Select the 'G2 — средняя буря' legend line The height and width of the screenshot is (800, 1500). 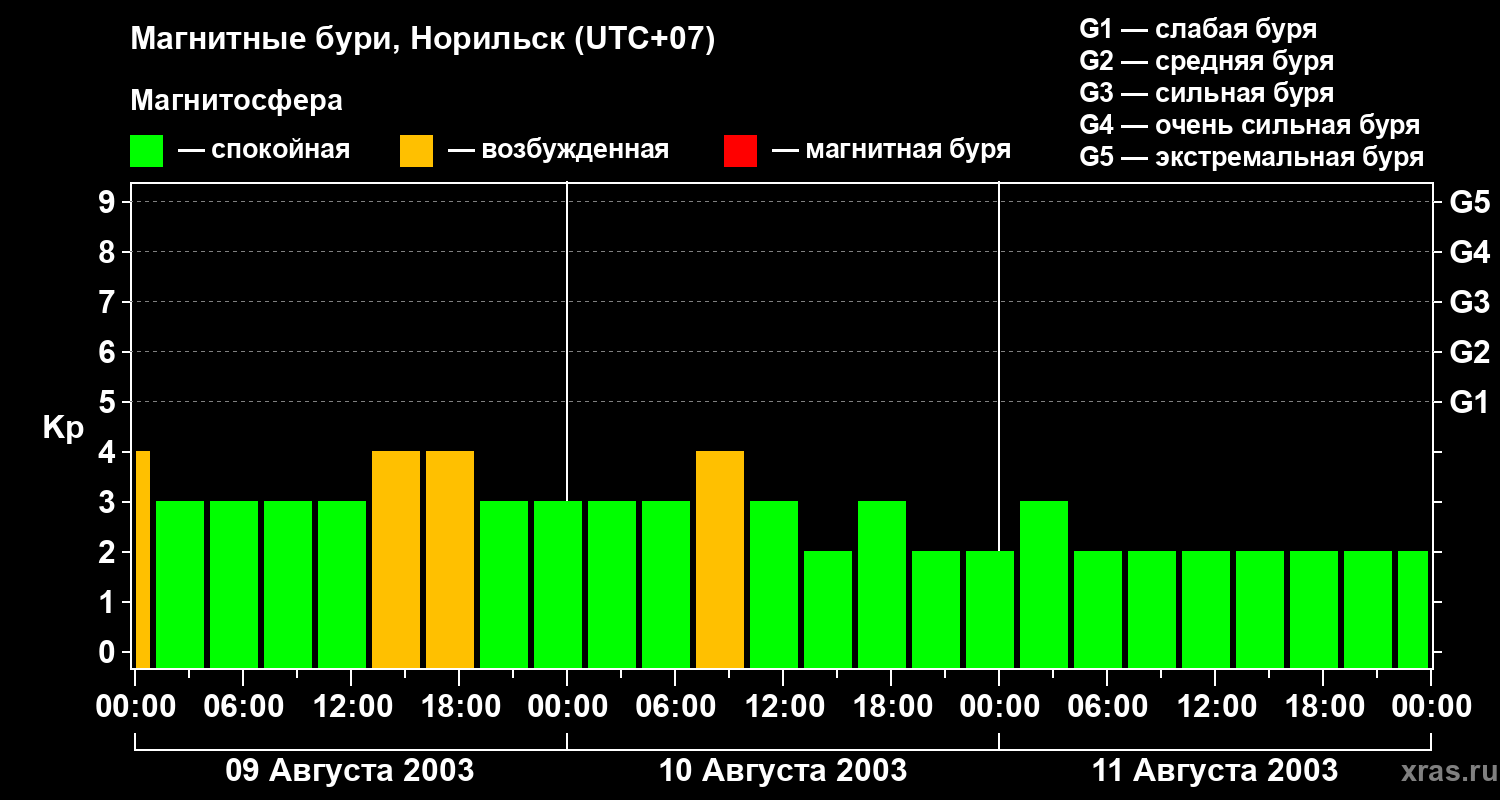(1206, 61)
